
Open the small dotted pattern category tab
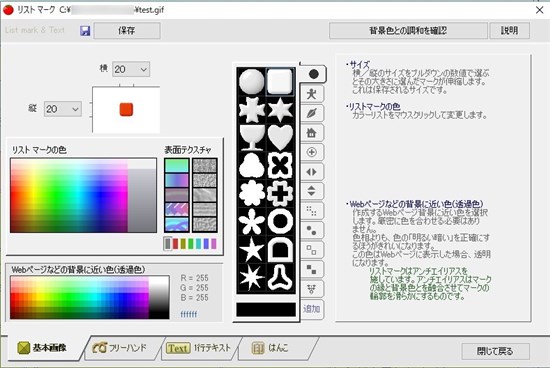[312, 211]
